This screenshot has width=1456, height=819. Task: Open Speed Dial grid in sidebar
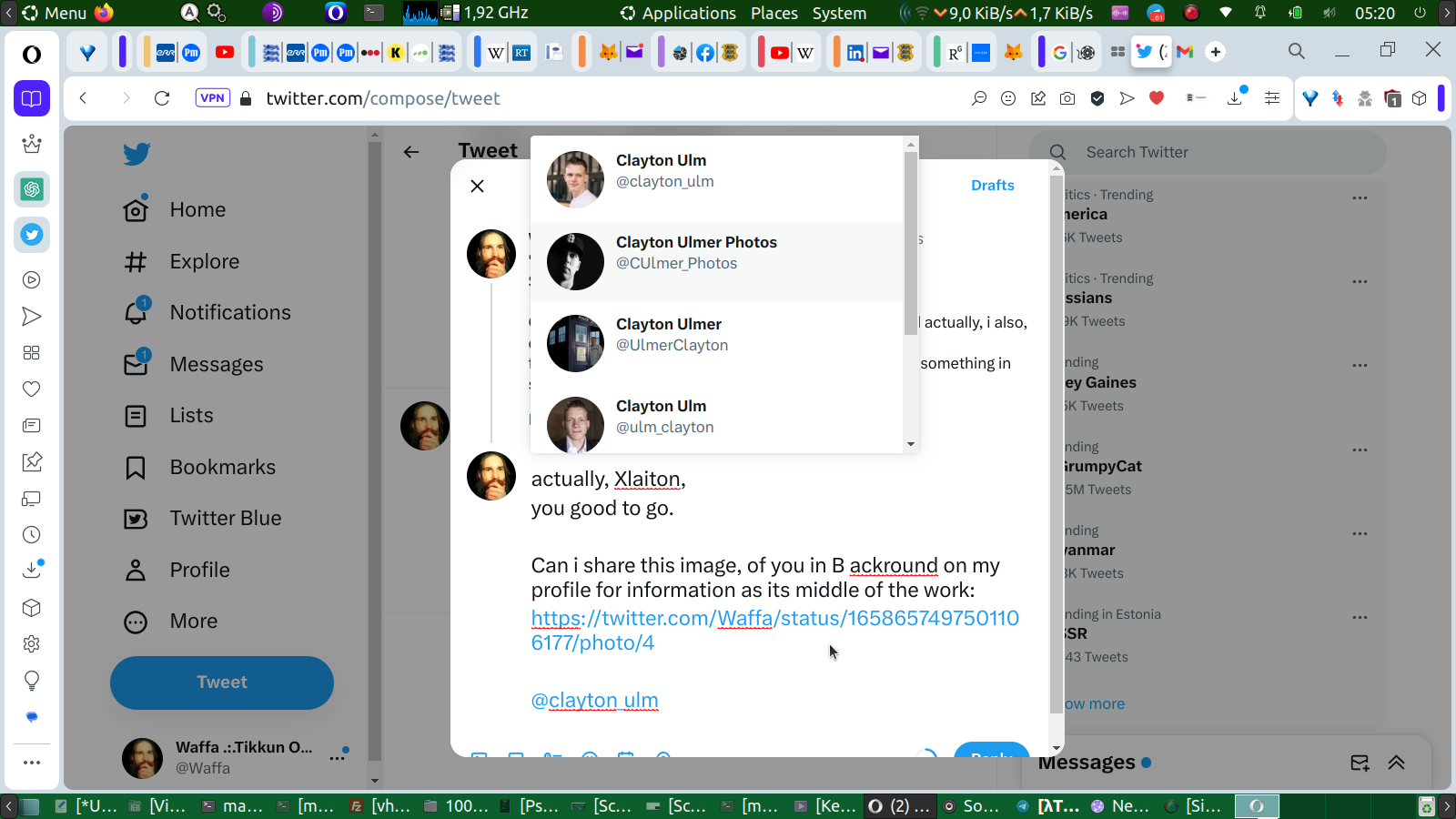32,353
